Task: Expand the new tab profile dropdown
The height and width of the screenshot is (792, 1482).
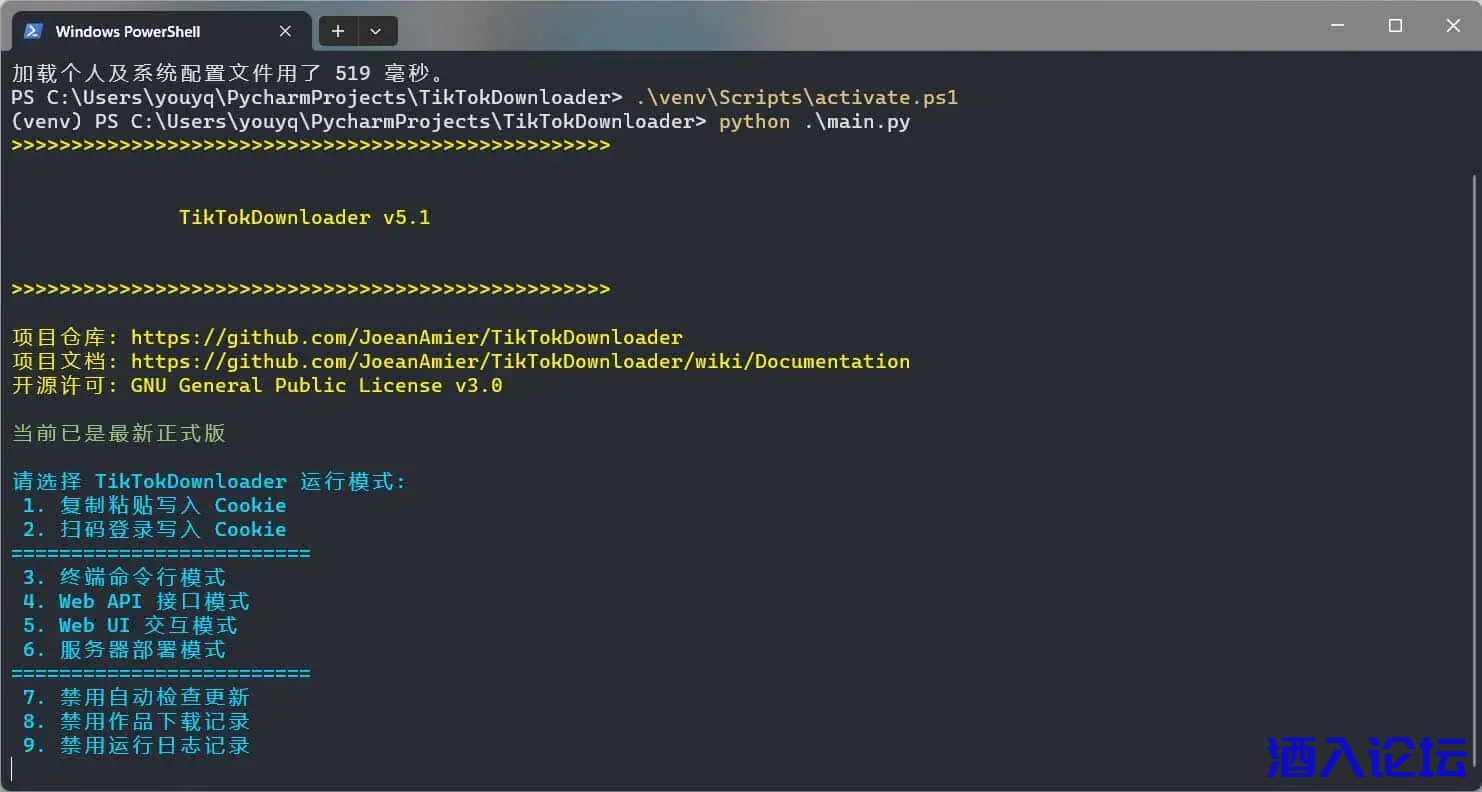Action: (376, 31)
